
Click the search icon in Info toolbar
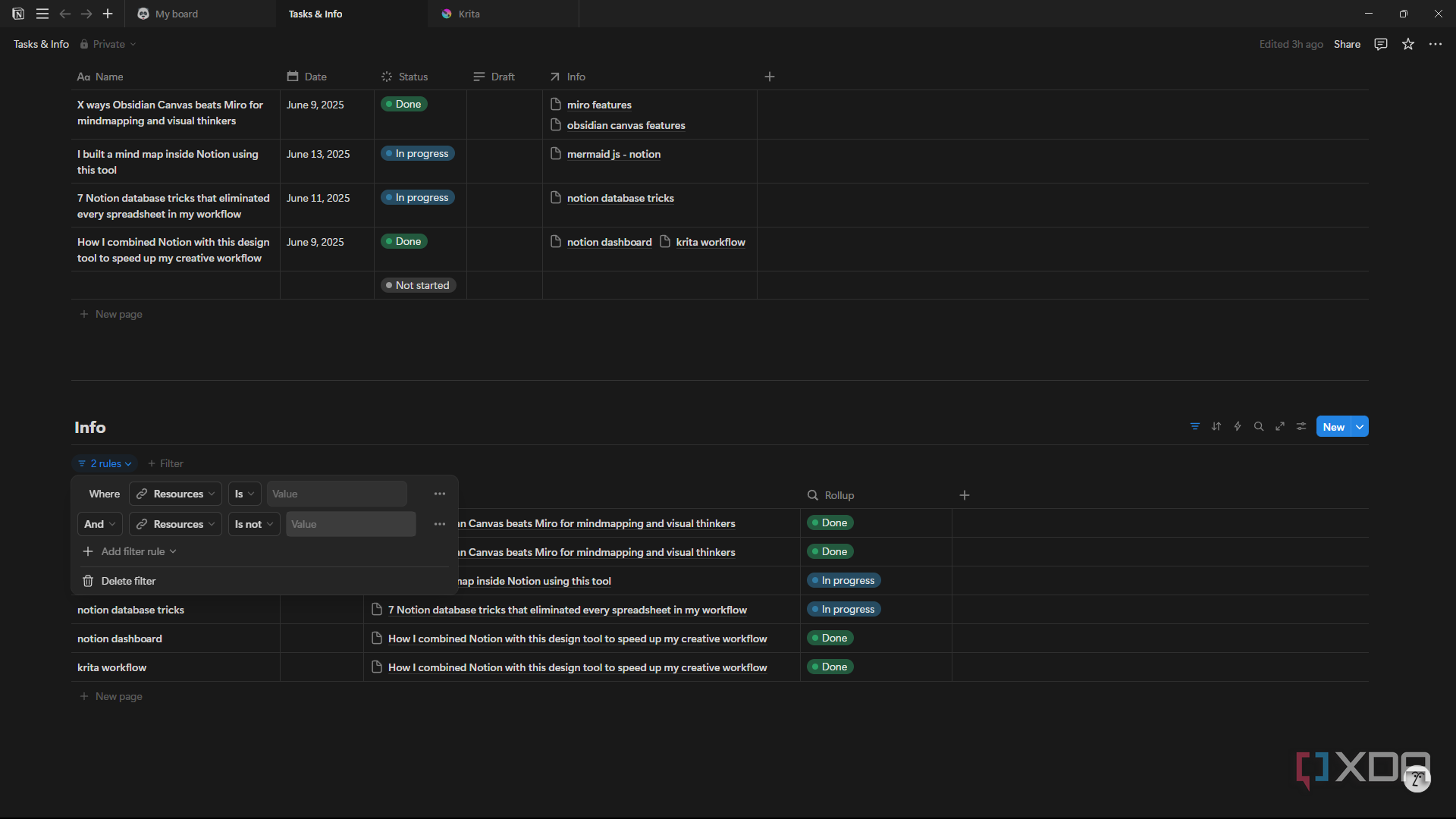point(1259,427)
